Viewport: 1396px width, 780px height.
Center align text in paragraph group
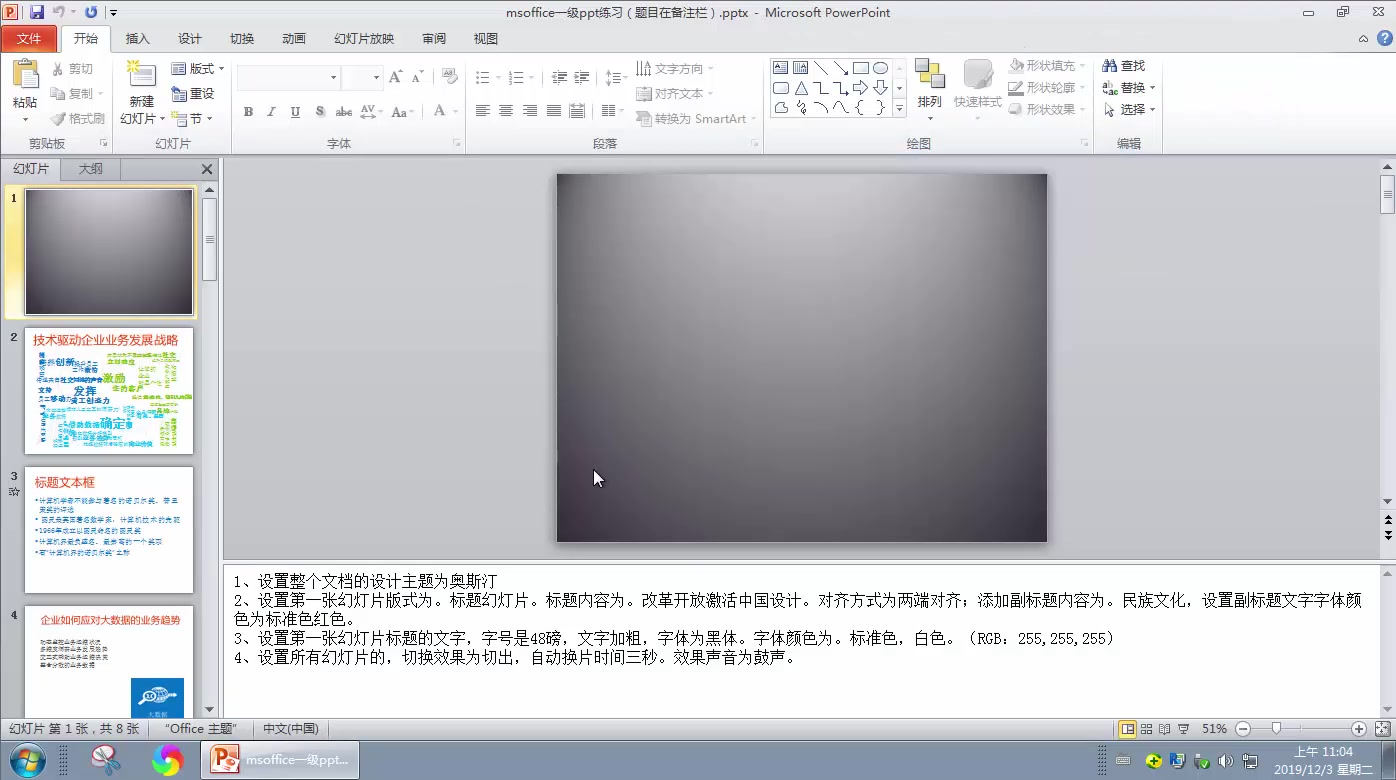[x=506, y=111]
